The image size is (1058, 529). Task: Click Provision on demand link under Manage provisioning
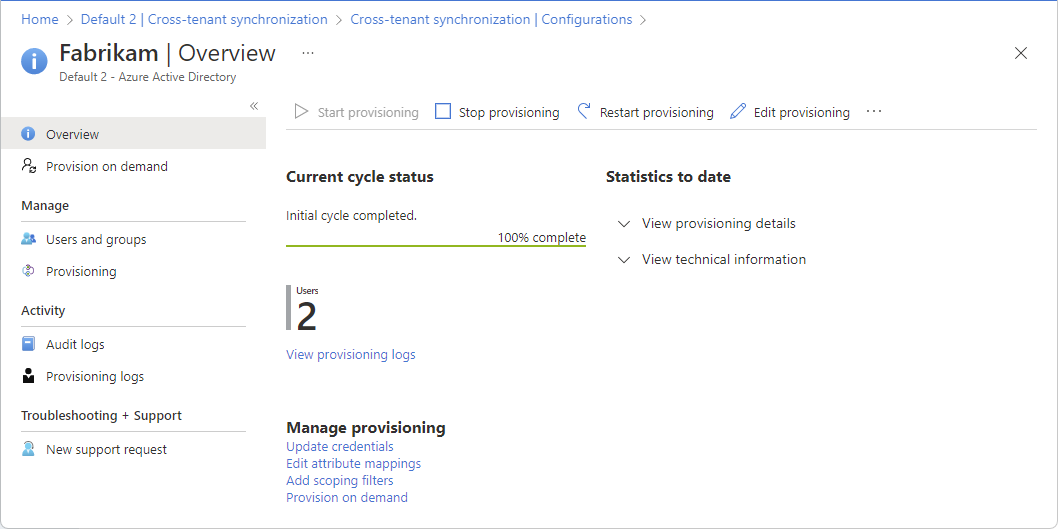click(347, 497)
